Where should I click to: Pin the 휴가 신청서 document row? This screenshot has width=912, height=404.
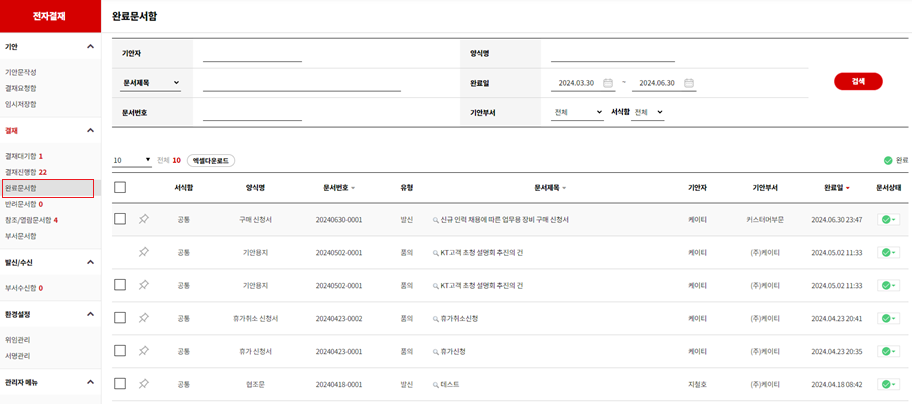coord(144,351)
